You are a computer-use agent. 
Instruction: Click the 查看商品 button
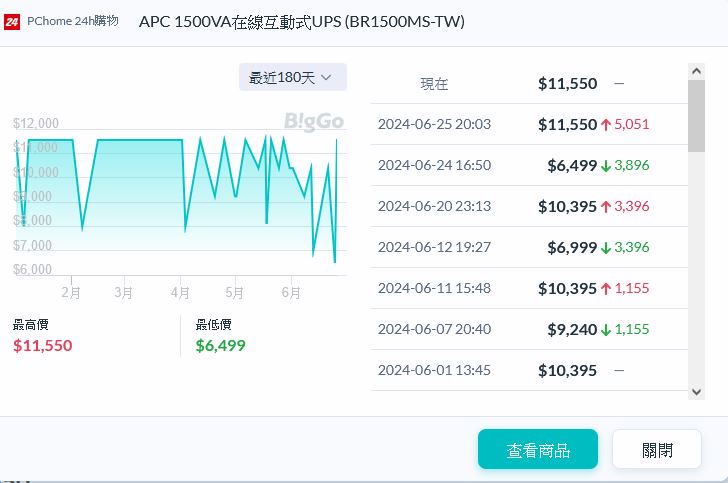(537, 450)
